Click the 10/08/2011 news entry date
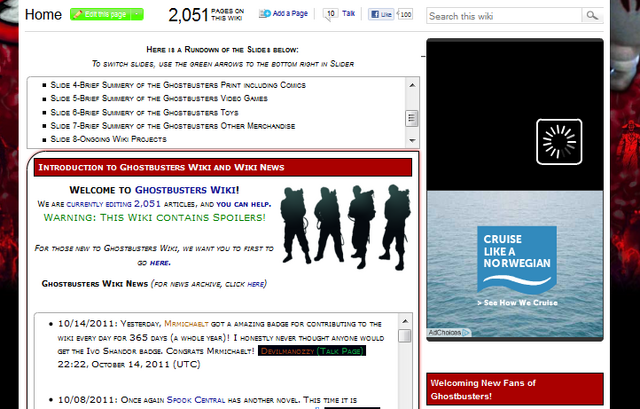The image size is (640, 409). coord(88,400)
